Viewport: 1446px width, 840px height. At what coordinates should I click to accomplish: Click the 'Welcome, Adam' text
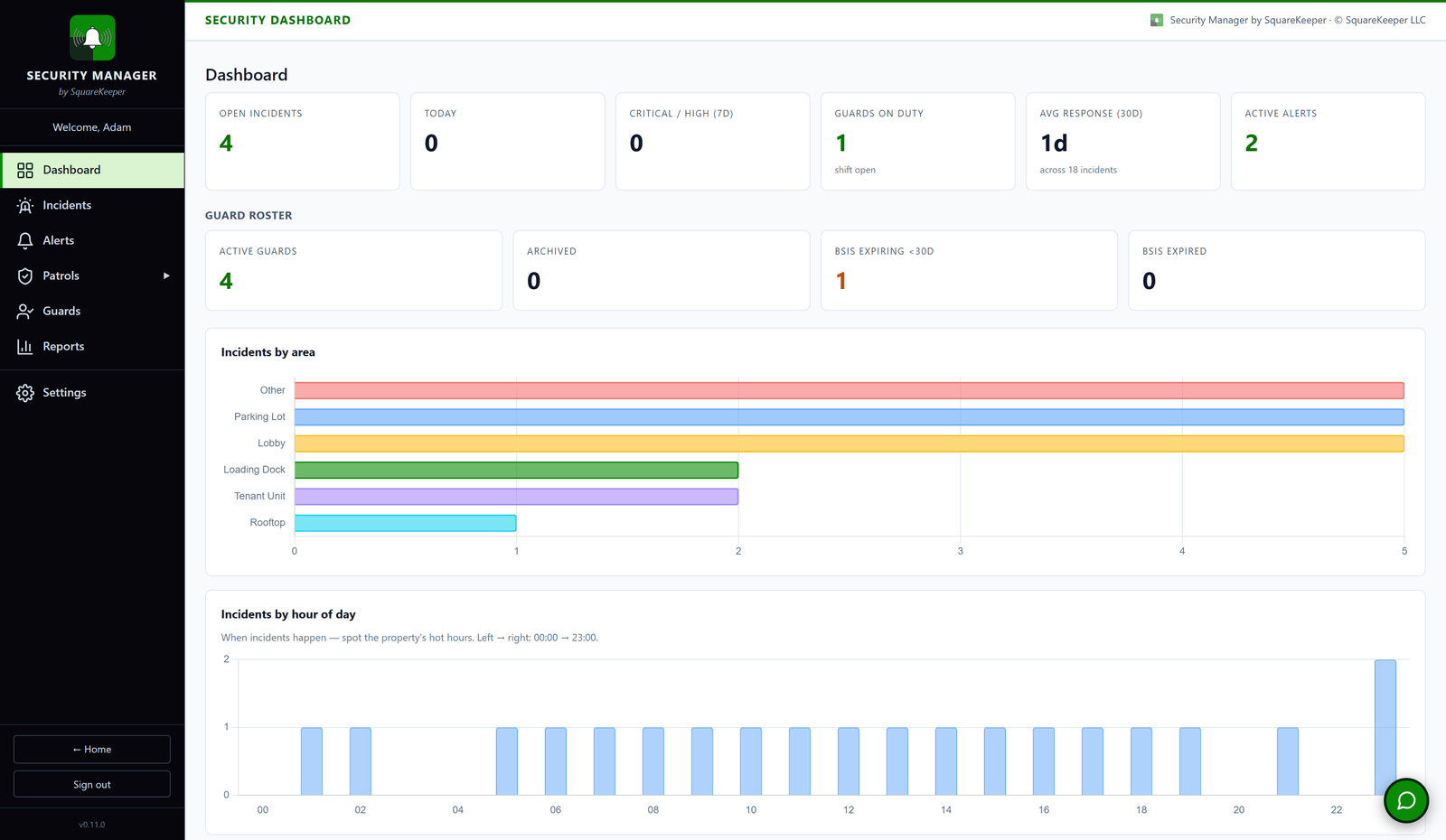[92, 127]
